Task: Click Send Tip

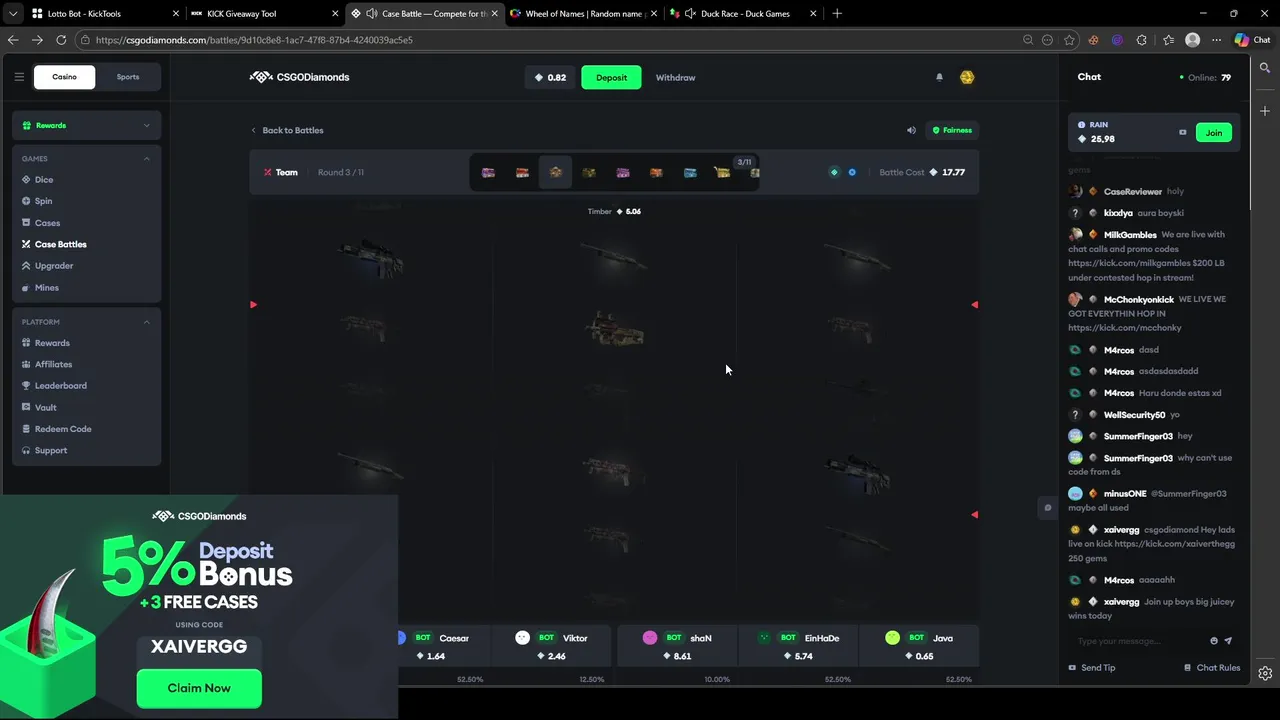Action: (1091, 667)
